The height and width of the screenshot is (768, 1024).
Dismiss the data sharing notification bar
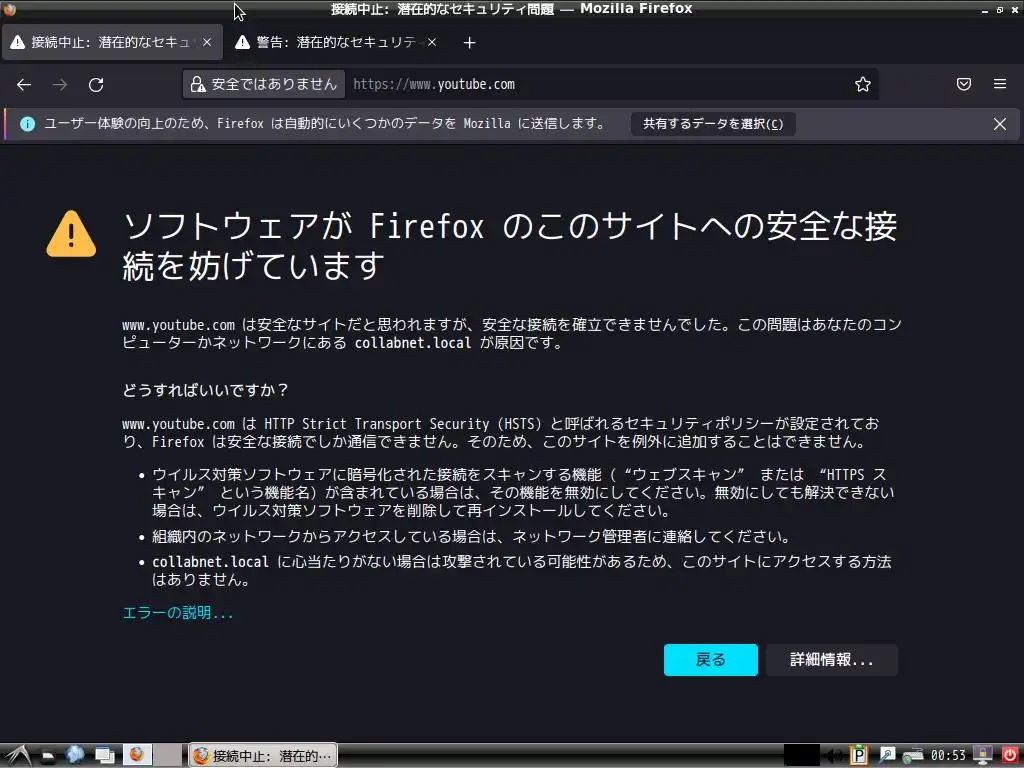click(x=1000, y=124)
